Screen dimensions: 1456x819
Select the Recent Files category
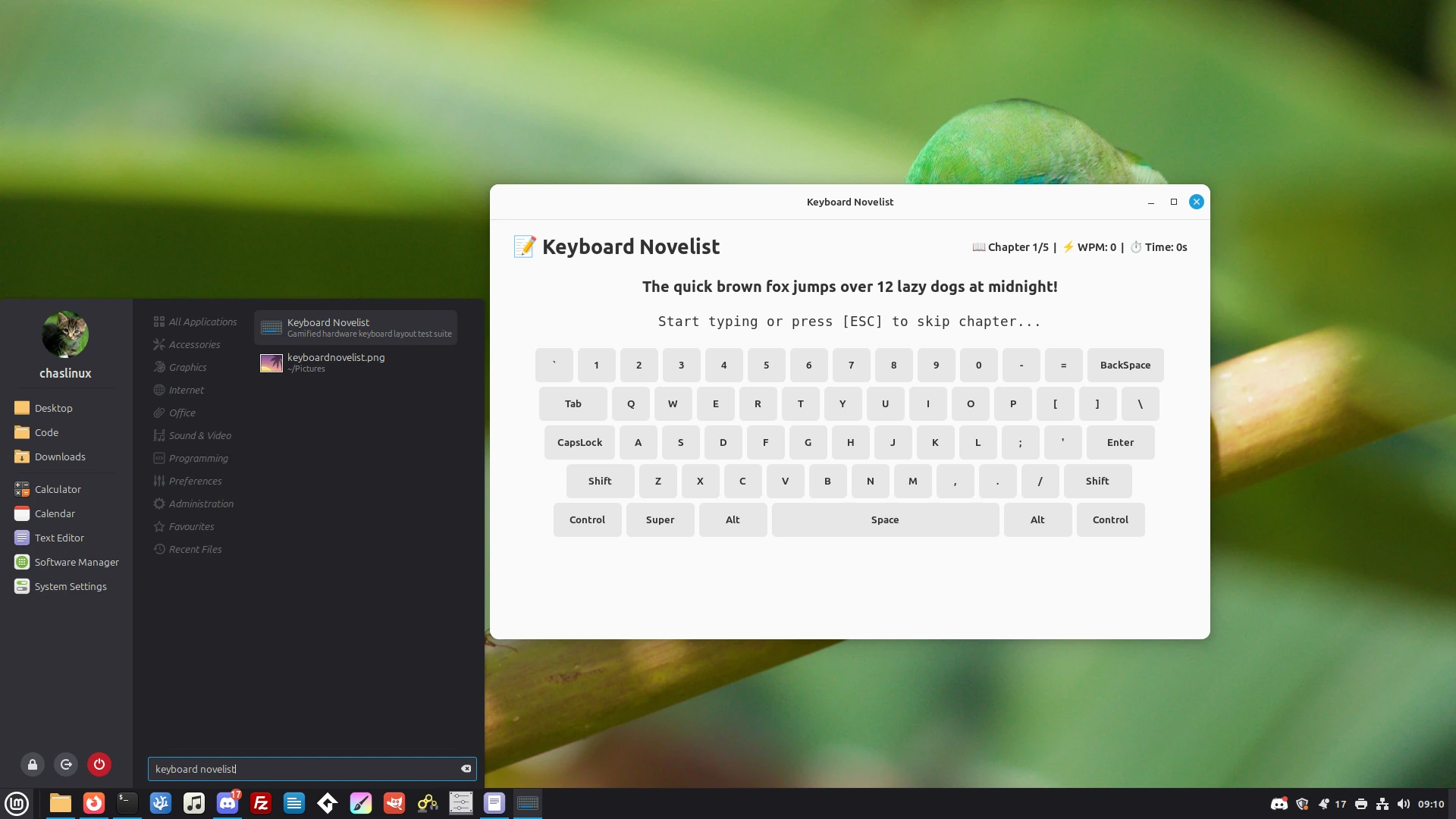coord(187,549)
